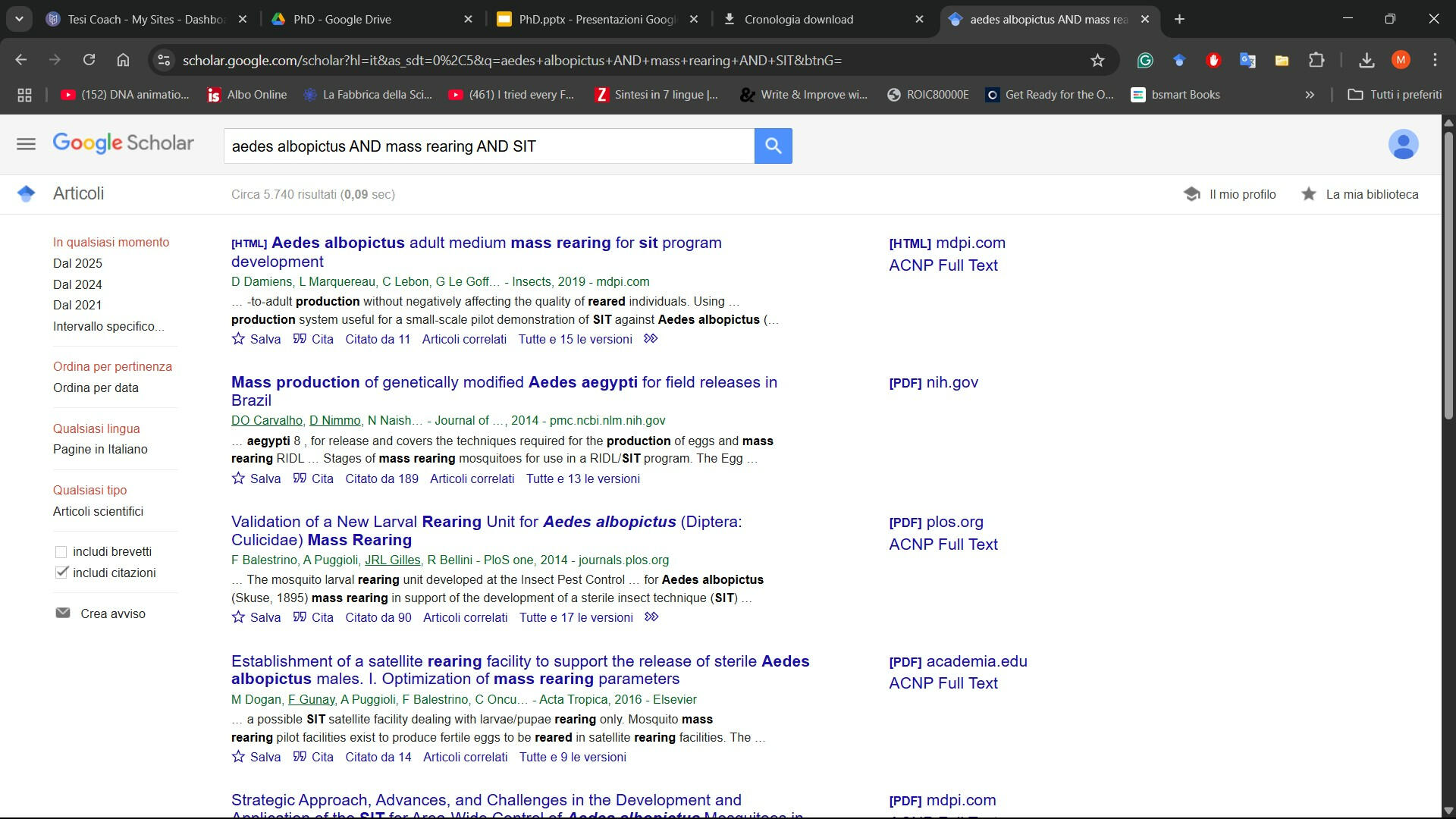Viewport: 1456px width, 819px height.
Task: Uncheck the includi citazioni checkbox
Action: (x=61, y=573)
